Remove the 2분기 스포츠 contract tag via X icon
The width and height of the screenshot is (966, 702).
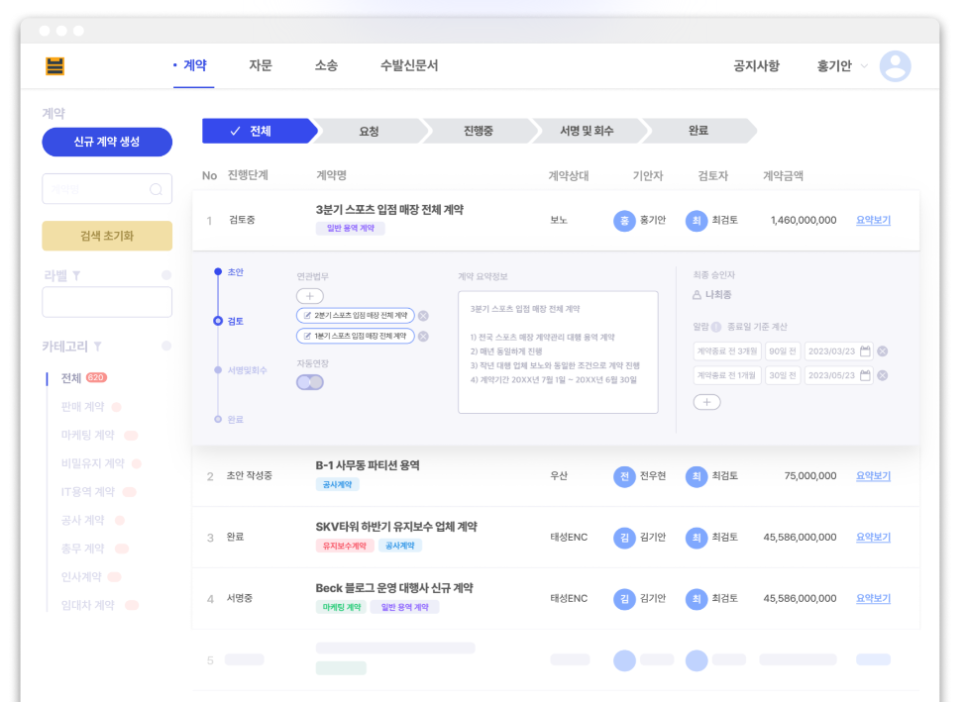422,314
